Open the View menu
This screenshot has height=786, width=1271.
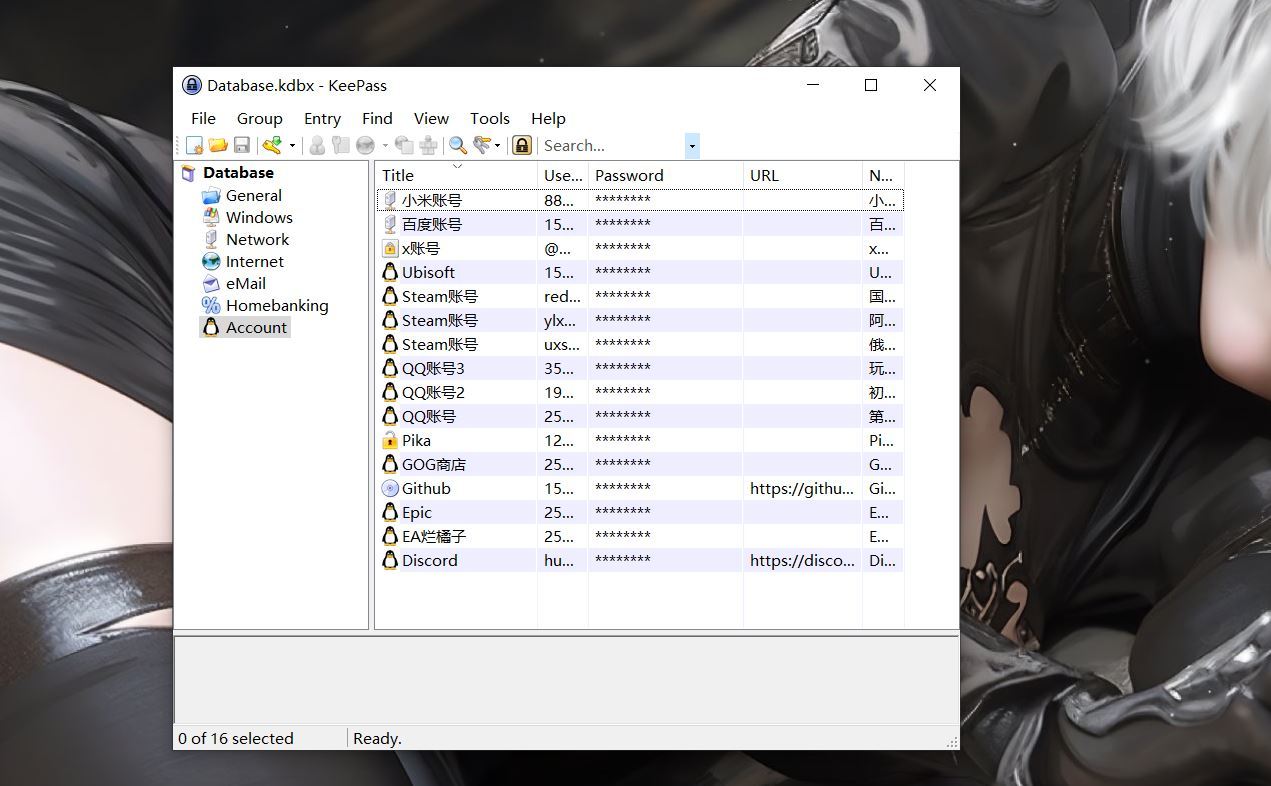[x=431, y=118]
